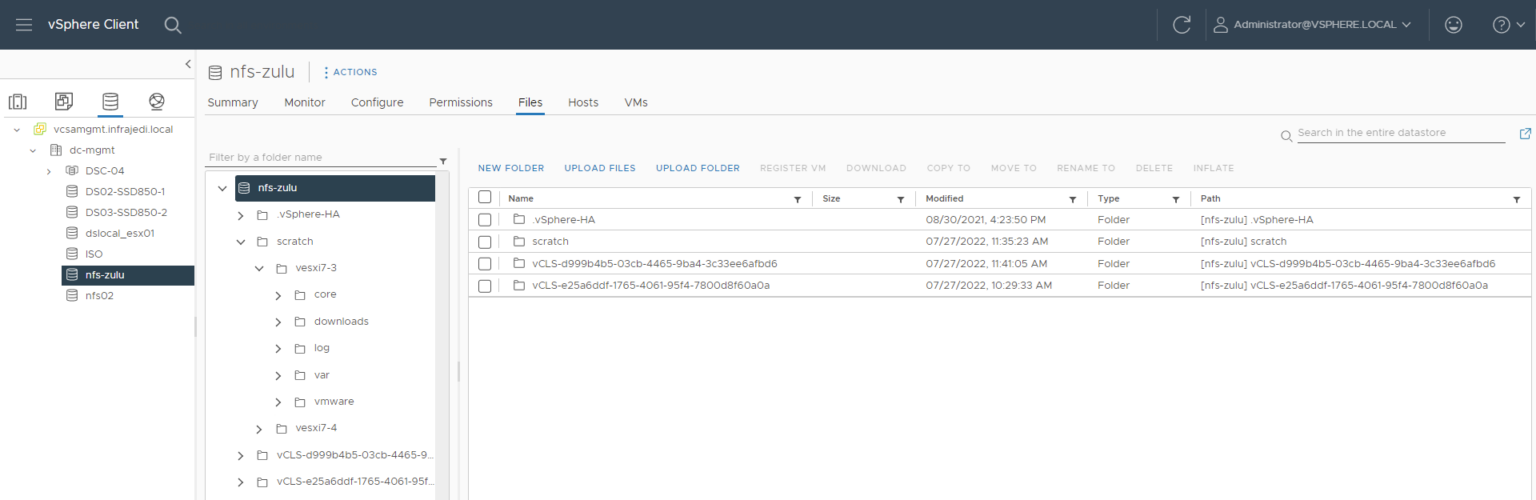Tick the select-all checkbox in header
Screen dimensions: 1536x500
pos(485,198)
